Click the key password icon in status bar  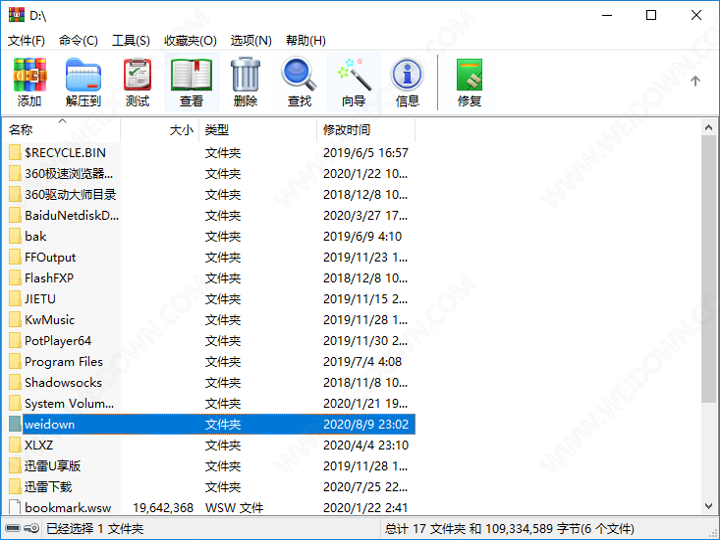click(31, 529)
